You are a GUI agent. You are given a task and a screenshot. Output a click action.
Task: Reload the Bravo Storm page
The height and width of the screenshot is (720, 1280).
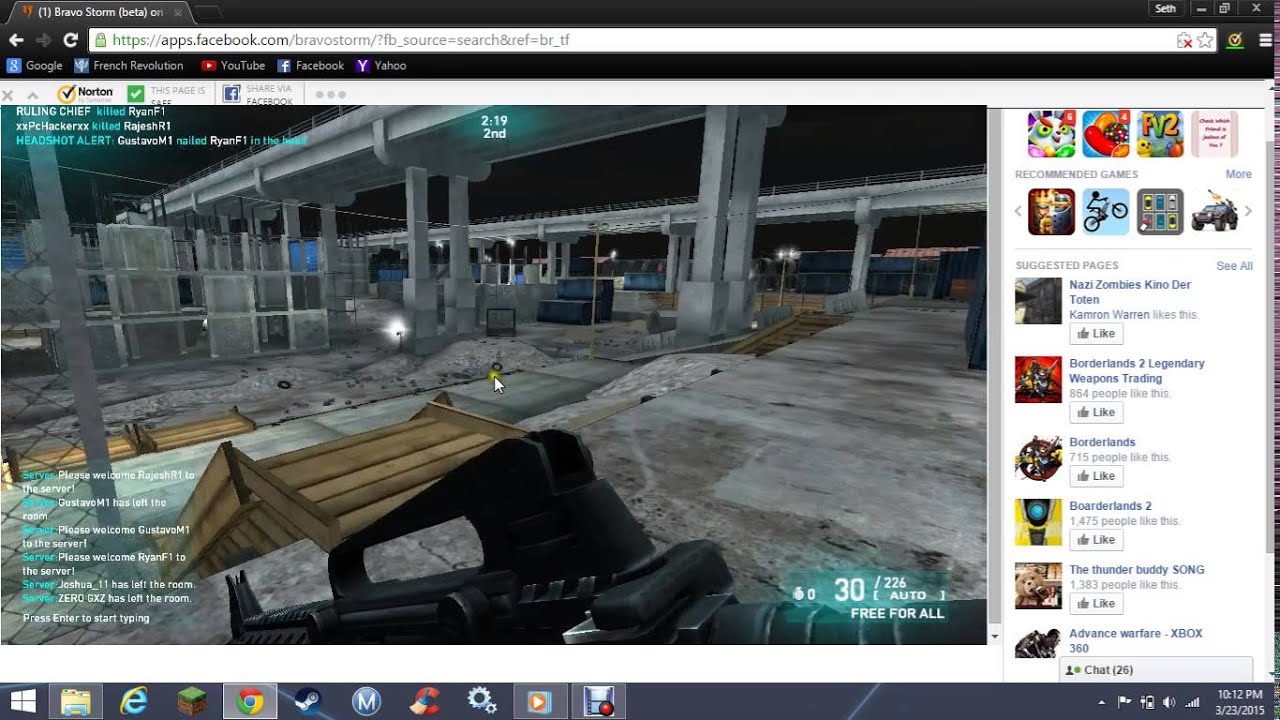click(x=70, y=40)
